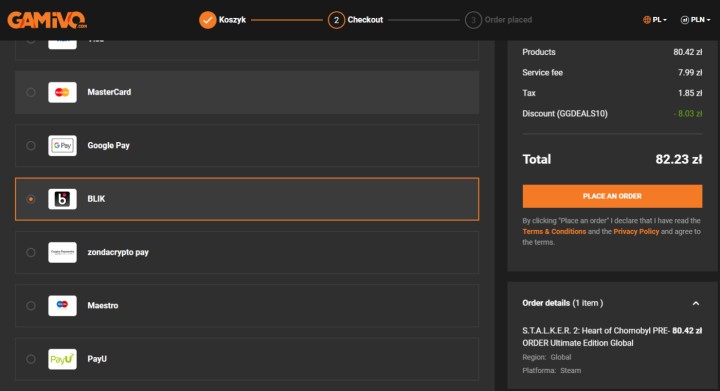Click the BLIK logo icon
The width and height of the screenshot is (720, 391).
pos(62,199)
